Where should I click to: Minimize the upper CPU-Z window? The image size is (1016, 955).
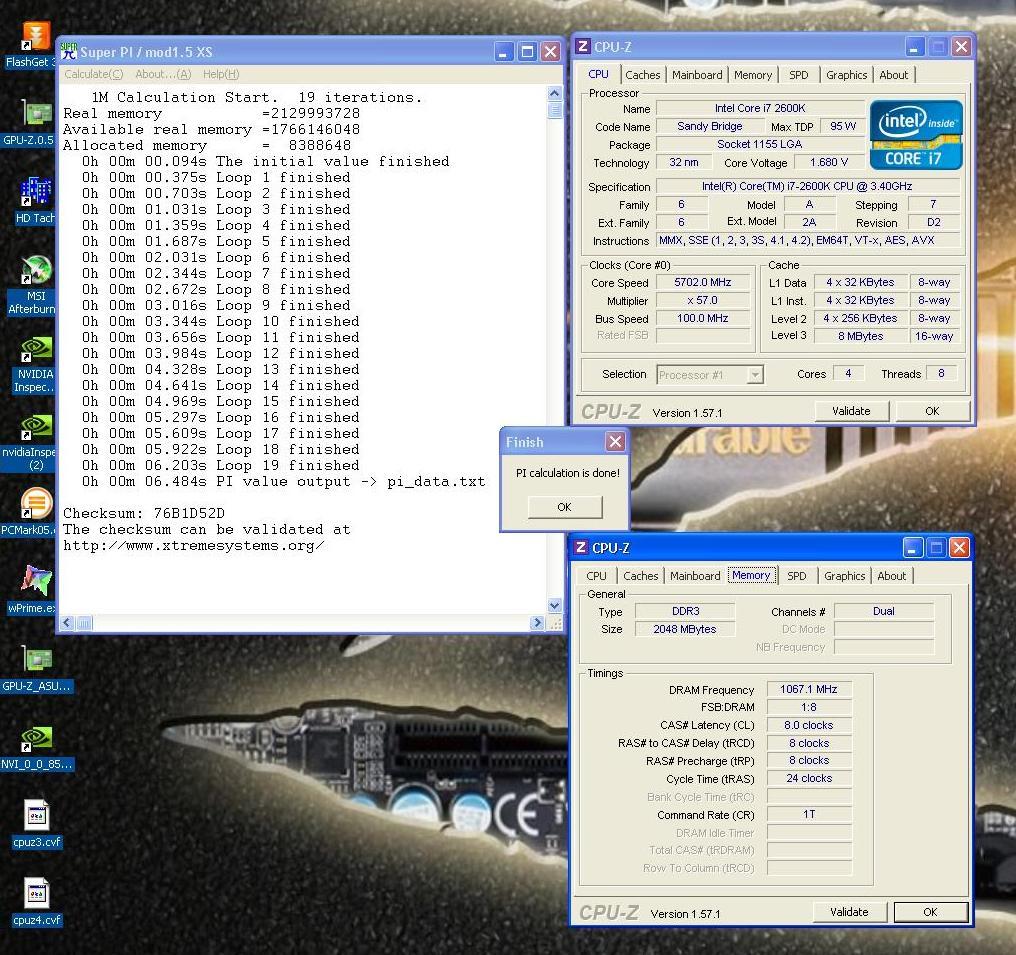coord(914,47)
